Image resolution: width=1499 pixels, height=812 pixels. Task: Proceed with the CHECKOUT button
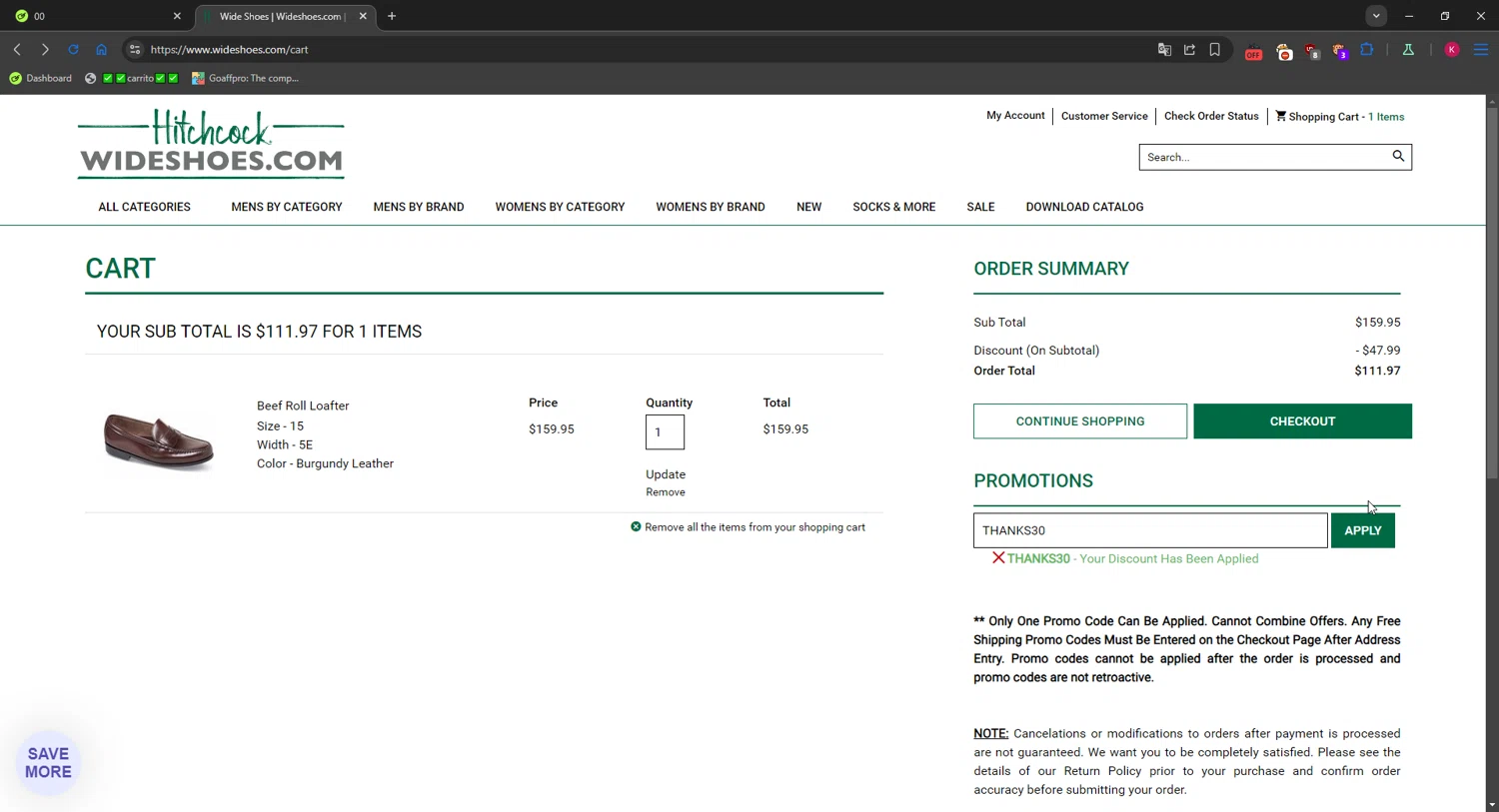[1302, 421]
